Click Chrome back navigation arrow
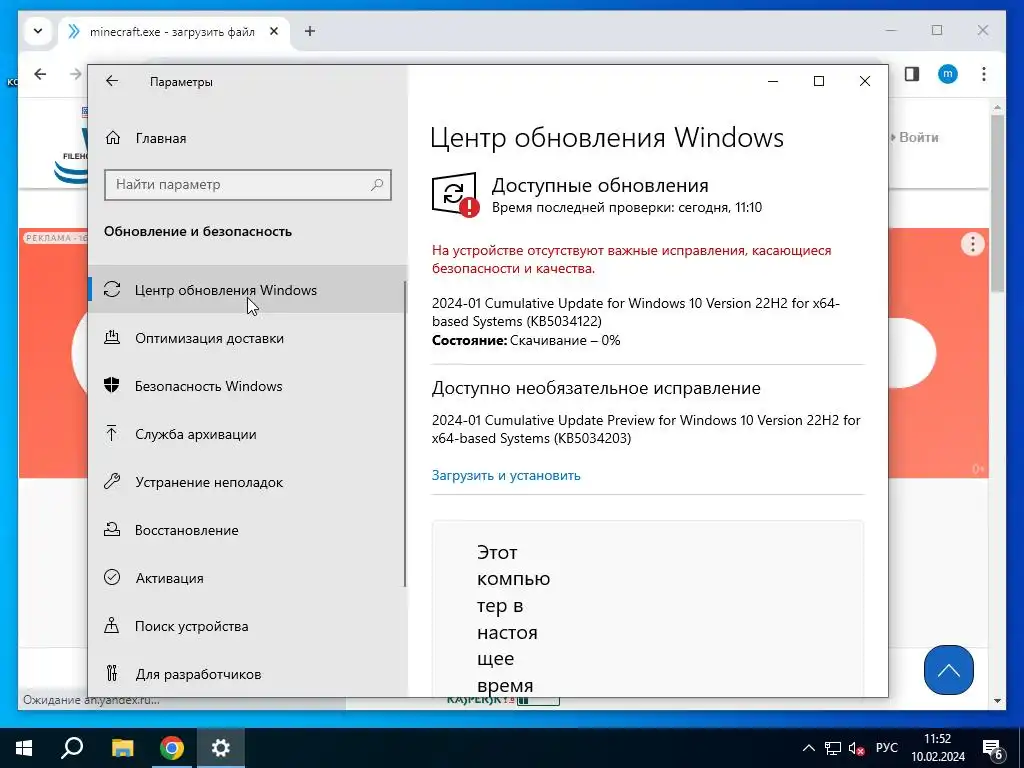Screen dimensions: 1024x768 click(x=40, y=74)
